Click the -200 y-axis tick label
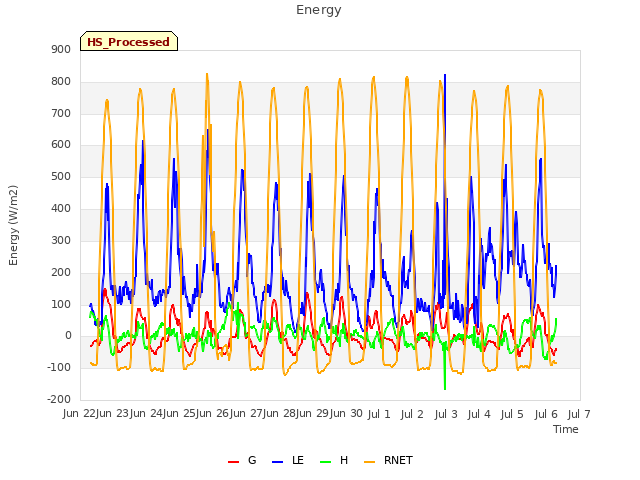 (x=59, y=399)
